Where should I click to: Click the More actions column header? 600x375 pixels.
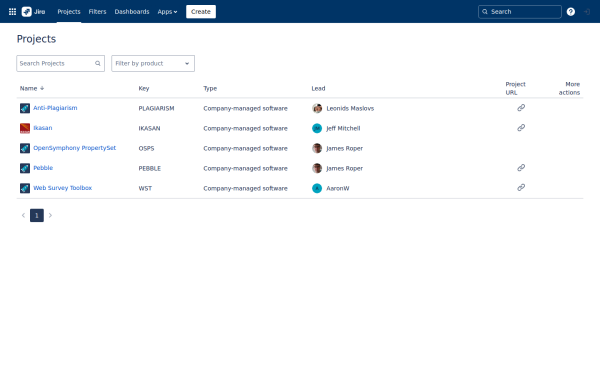pyautogui.click(x=569, y=88)
